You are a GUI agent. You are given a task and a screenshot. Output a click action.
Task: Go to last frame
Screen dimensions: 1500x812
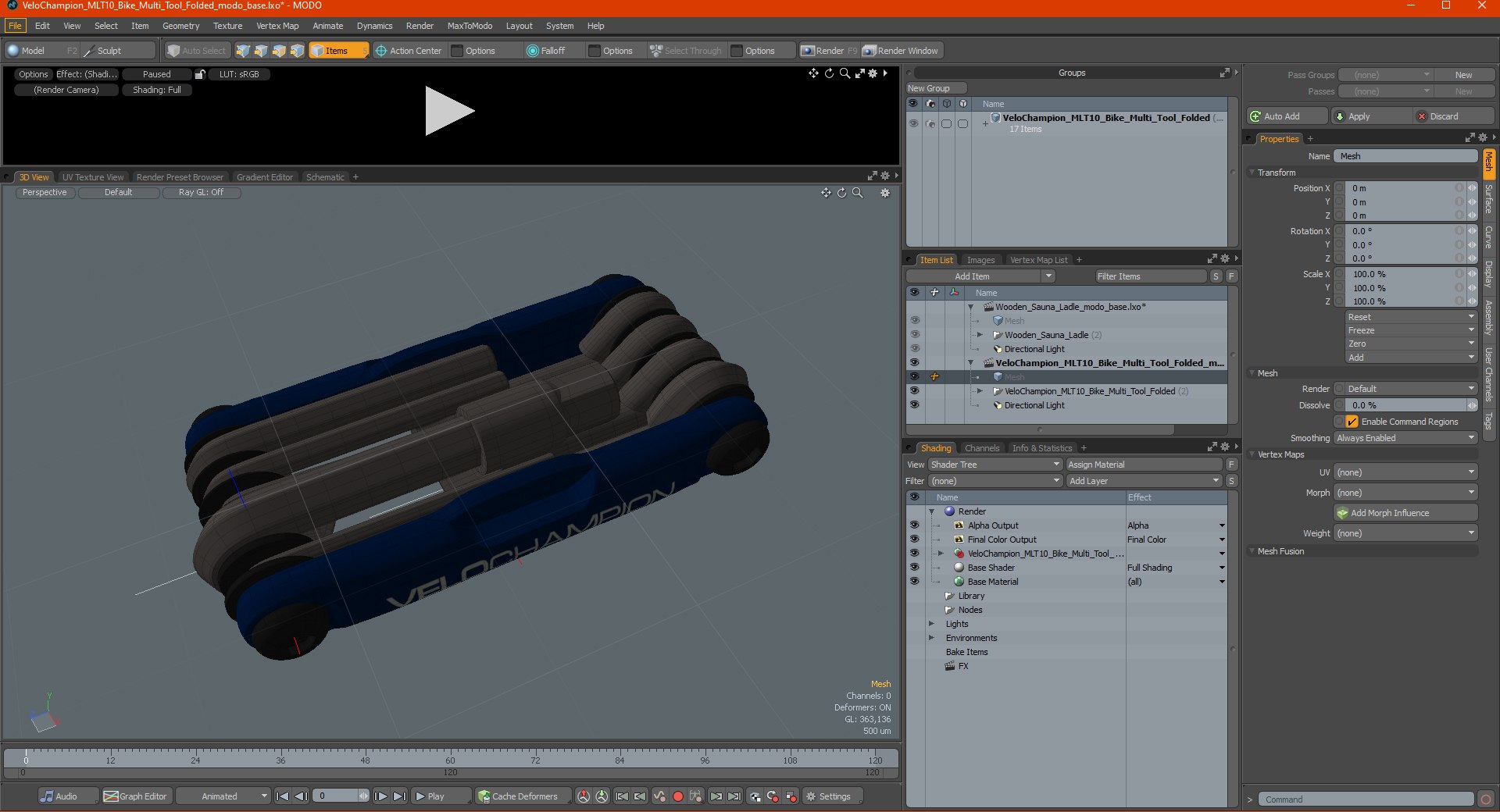pos(399,796)
